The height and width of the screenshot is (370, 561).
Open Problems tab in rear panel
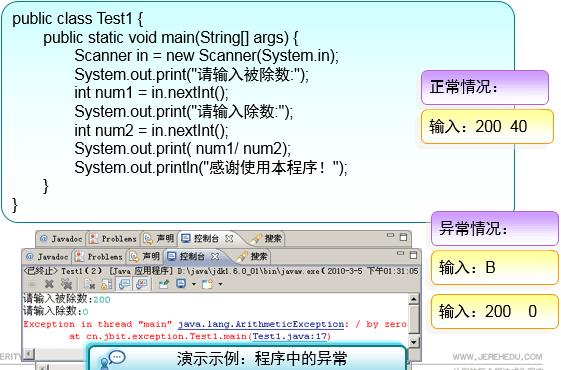coord(113,238)
